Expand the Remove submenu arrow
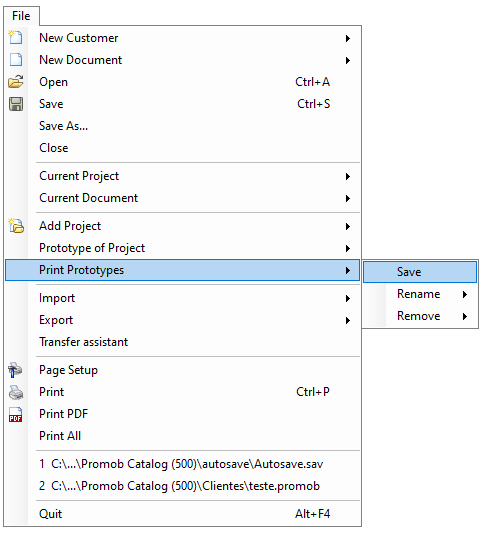 [464, 316]
